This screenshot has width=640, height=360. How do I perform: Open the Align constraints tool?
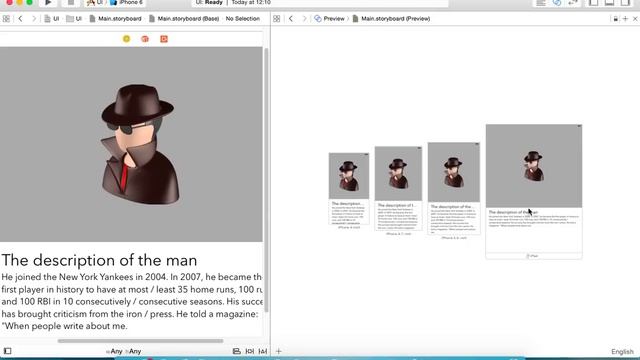tap(236, 351)
